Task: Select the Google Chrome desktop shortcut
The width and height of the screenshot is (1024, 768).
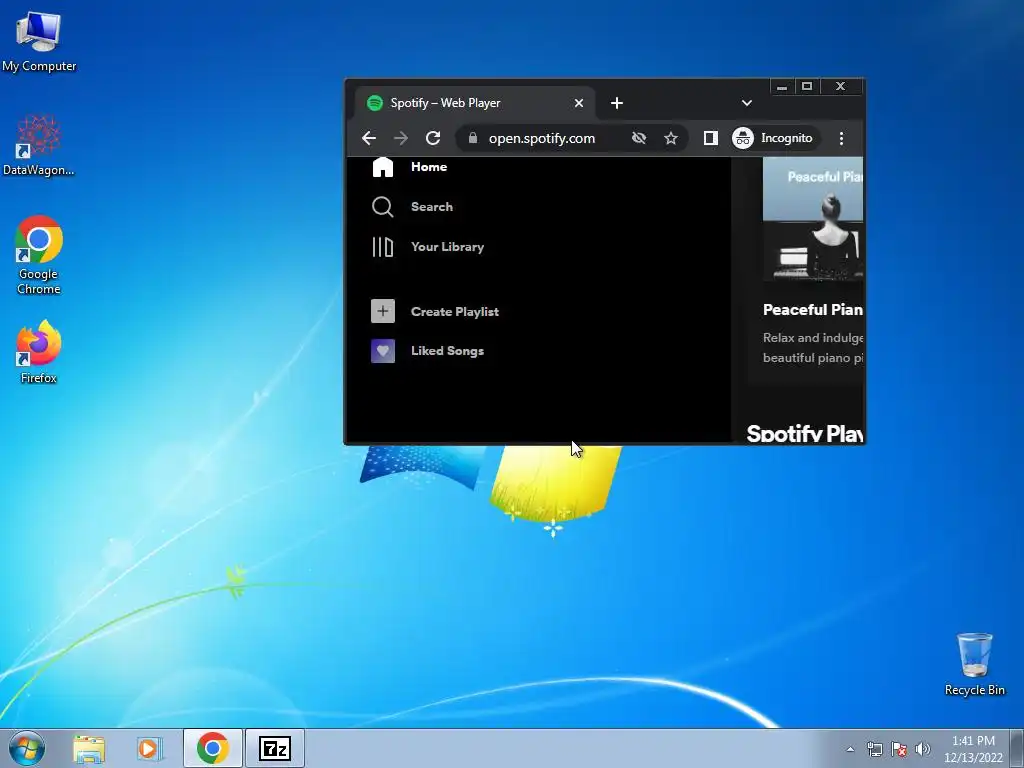Action: pyautogui.click(x=39, y=255)
